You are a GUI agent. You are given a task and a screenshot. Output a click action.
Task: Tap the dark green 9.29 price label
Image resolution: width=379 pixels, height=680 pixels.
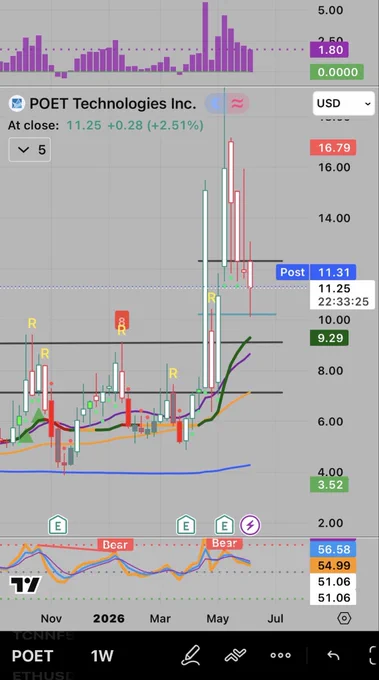(x=330, y=338)
